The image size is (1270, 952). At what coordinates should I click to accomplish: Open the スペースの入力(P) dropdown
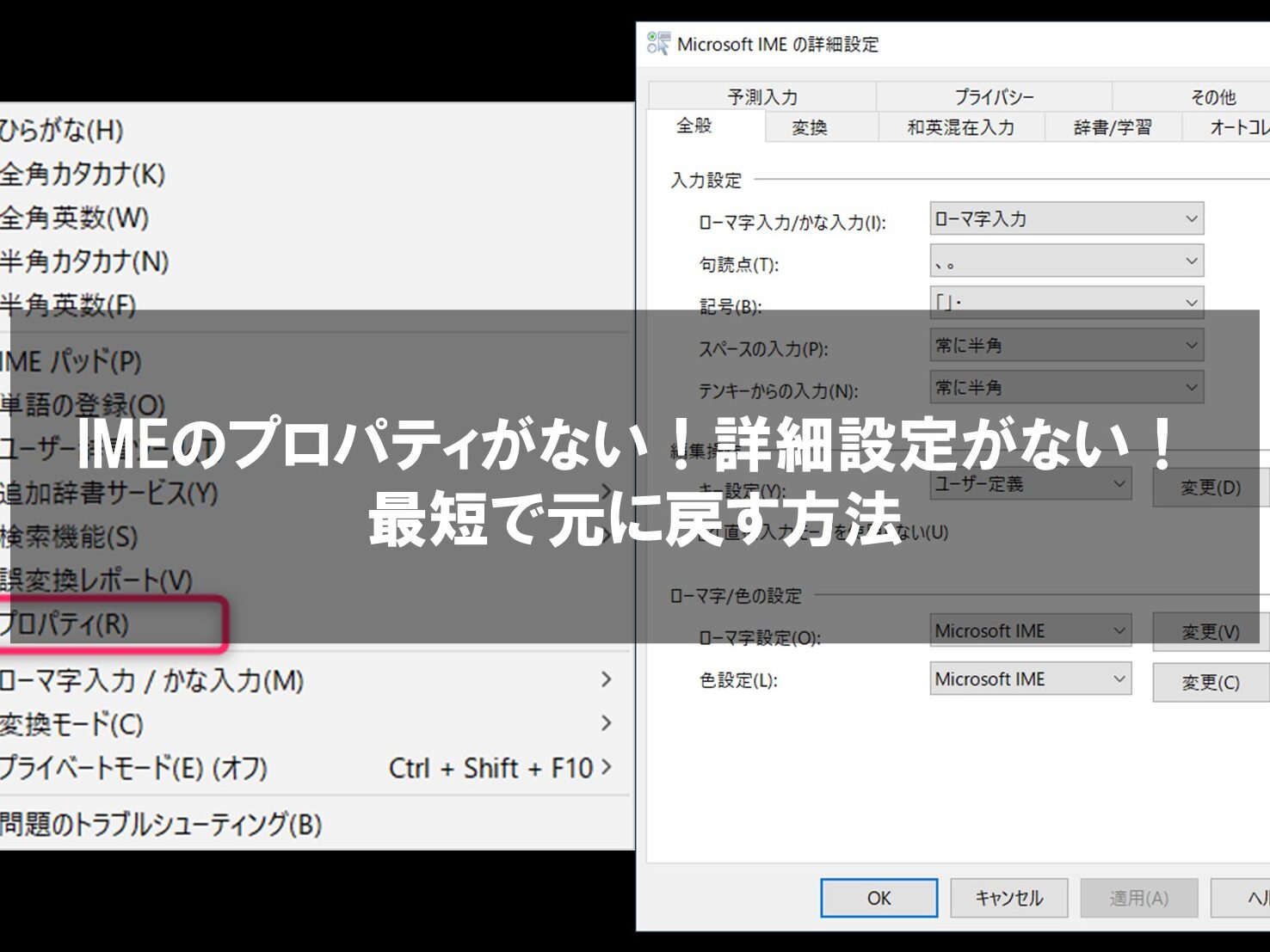pos(1066,345)
